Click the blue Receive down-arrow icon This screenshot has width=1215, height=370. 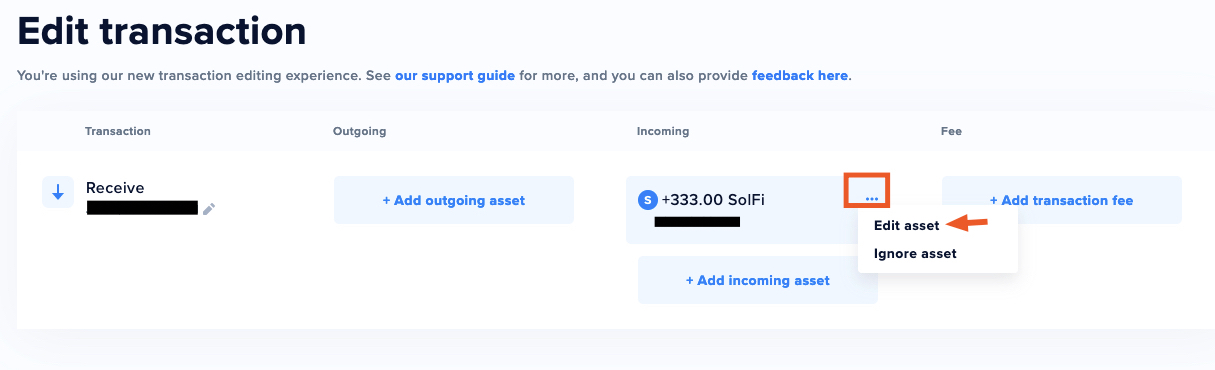point(58,192)
